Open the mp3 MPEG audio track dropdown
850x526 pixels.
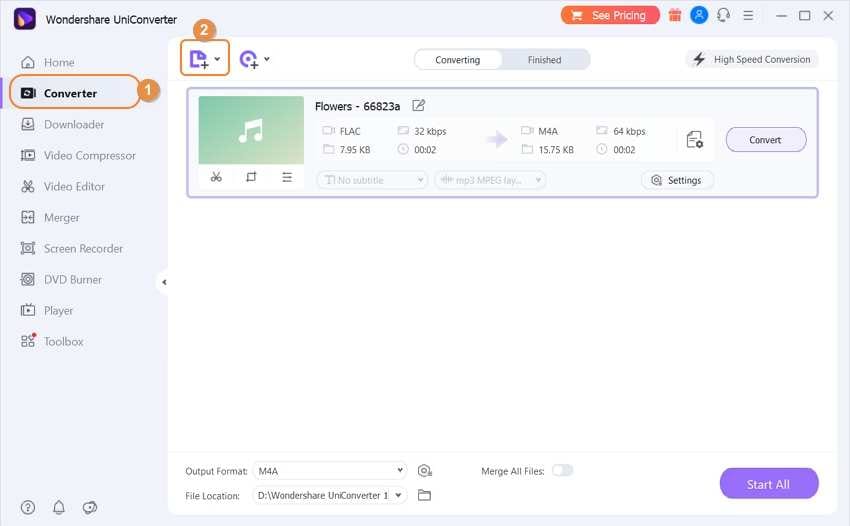click(x=490, y=180)
